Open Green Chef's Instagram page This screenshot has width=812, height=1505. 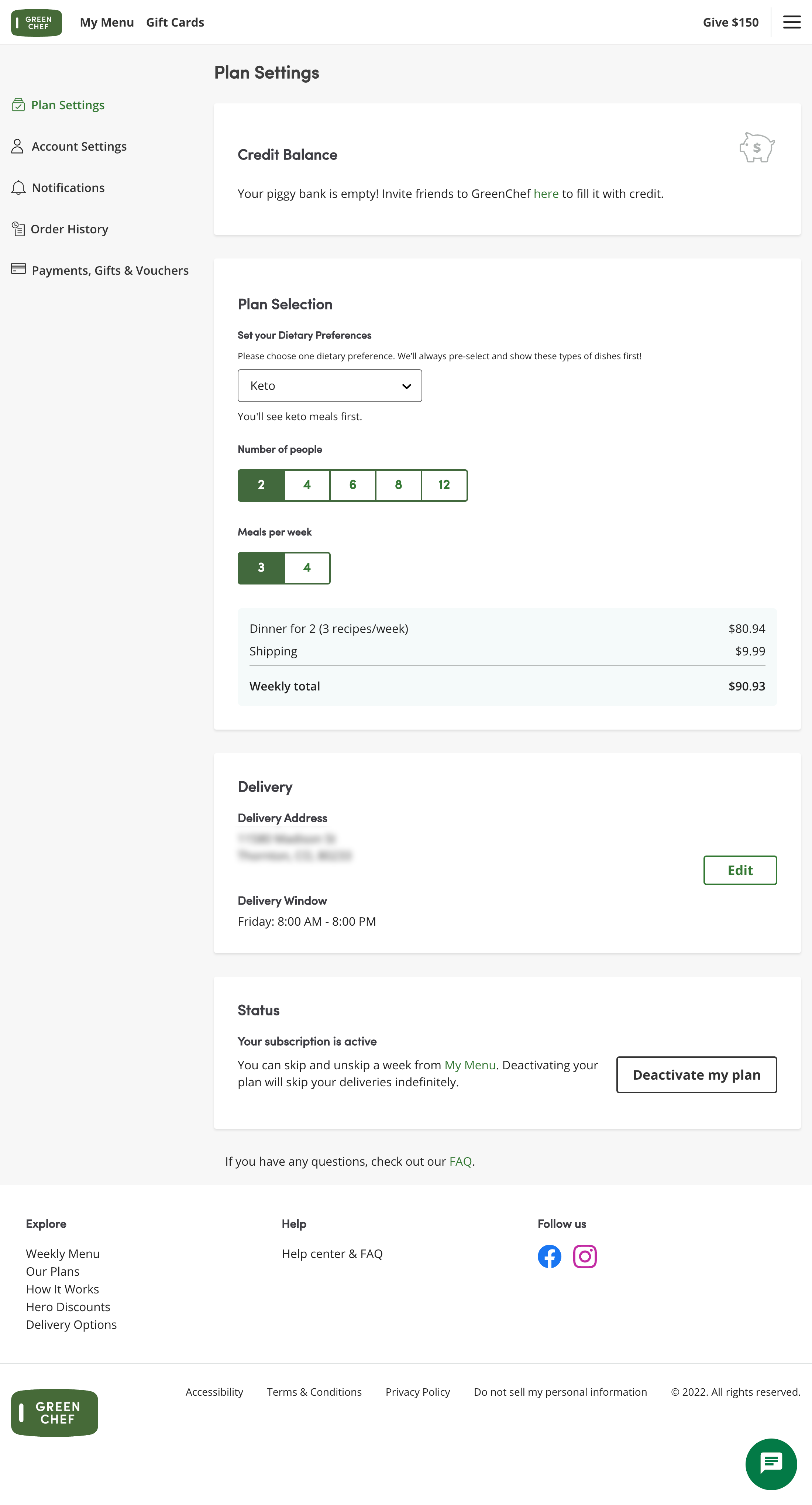click(585, 1256)
